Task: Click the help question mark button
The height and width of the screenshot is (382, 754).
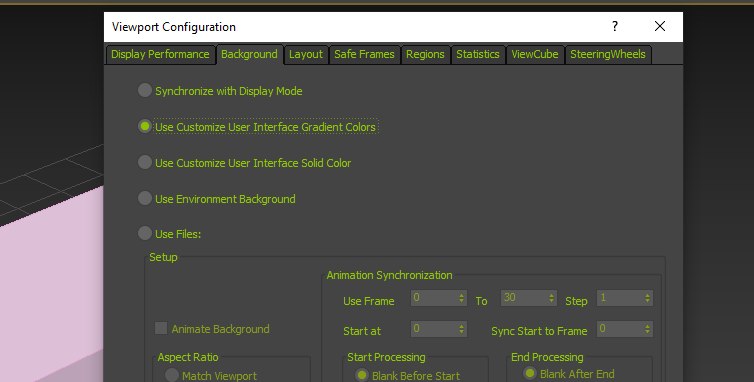Action: [615, 26]
